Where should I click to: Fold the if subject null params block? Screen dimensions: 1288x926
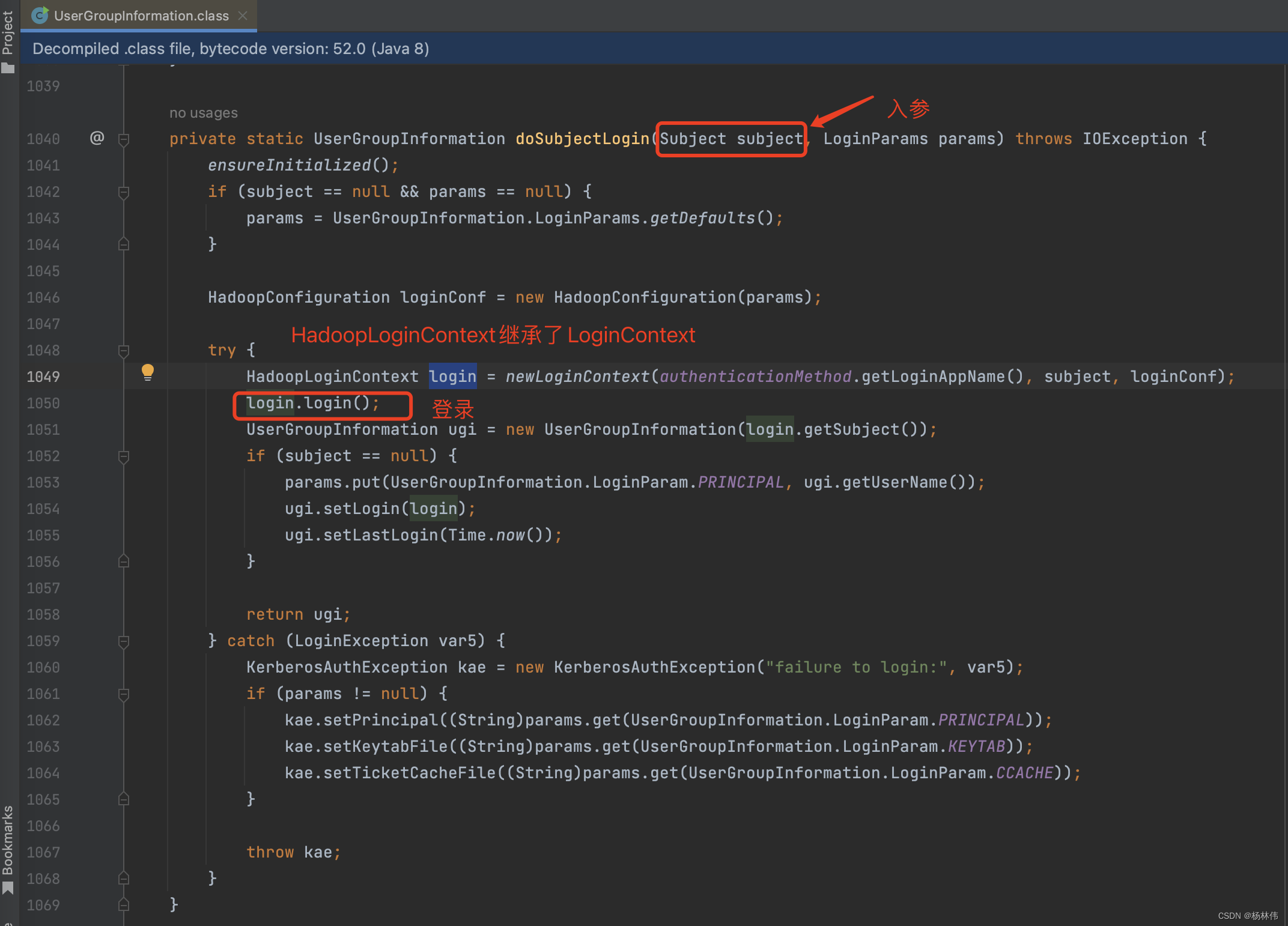point(124,192)
